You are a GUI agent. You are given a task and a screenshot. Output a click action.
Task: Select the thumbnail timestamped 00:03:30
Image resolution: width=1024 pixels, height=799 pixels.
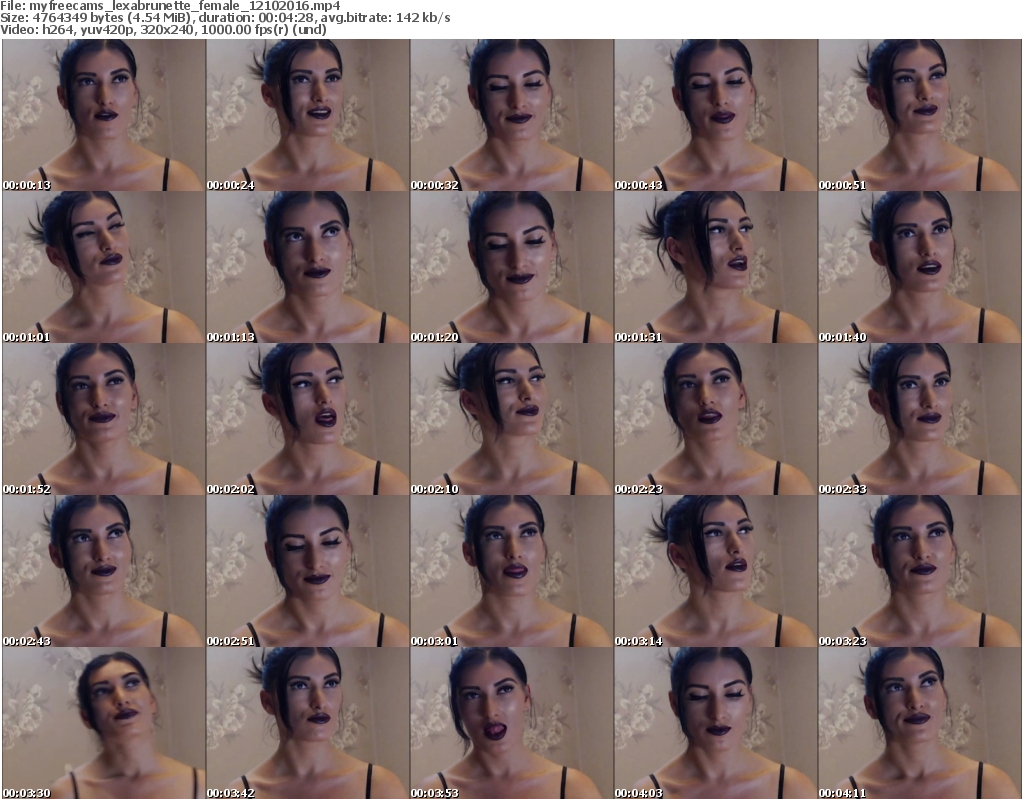point(103,723)
